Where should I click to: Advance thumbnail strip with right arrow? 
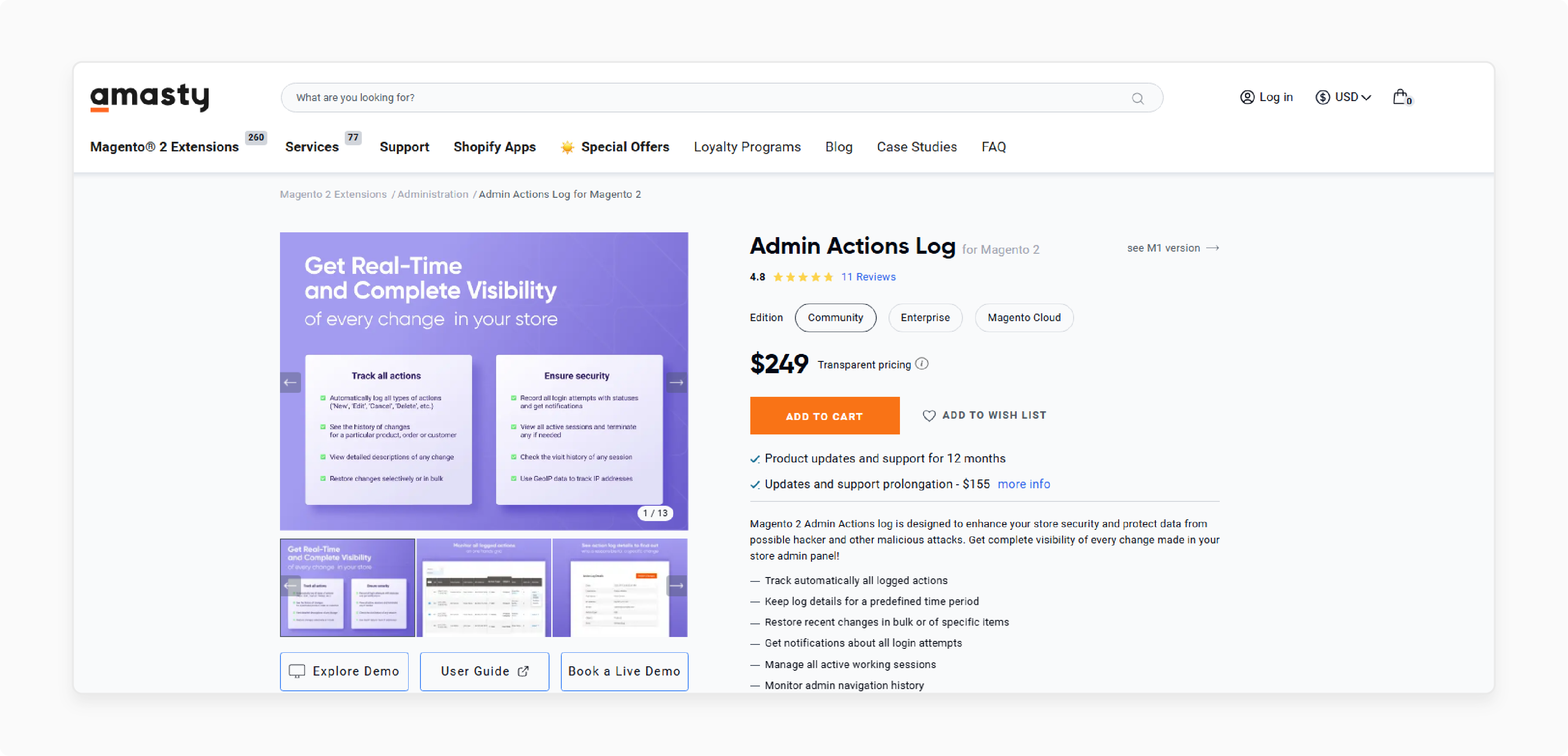676,585
